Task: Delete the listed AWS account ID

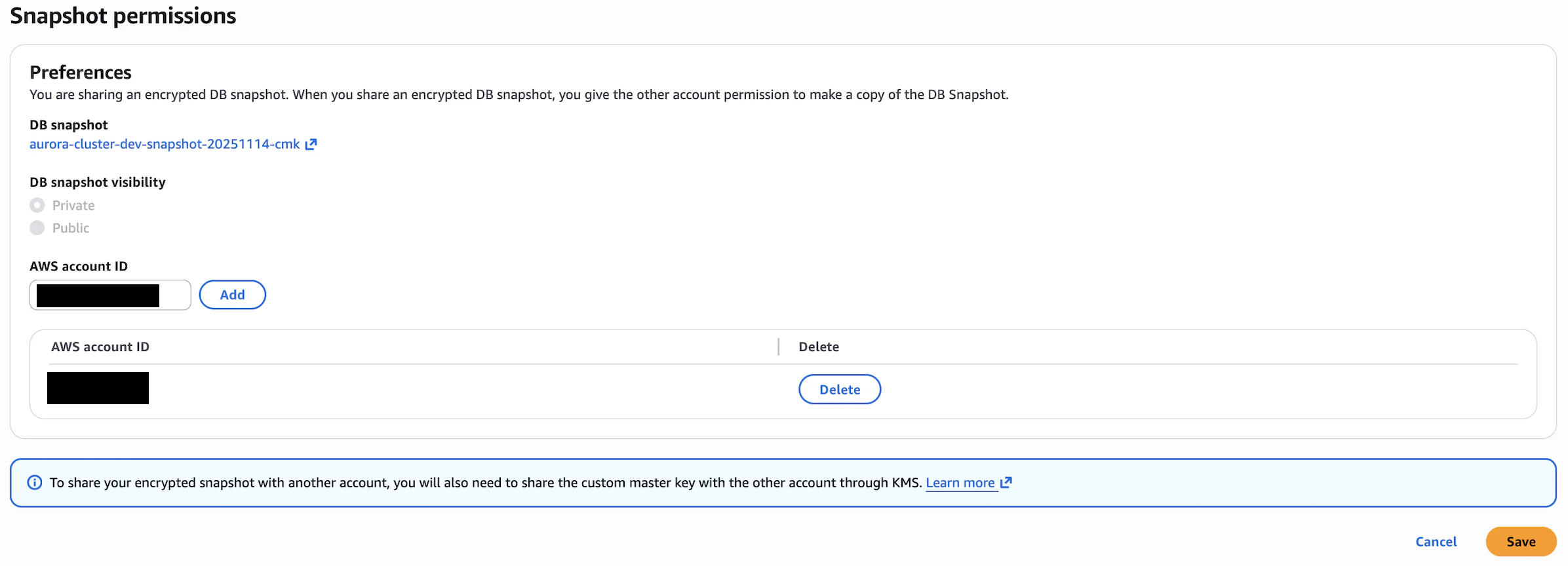Action: tap(840, 389)
